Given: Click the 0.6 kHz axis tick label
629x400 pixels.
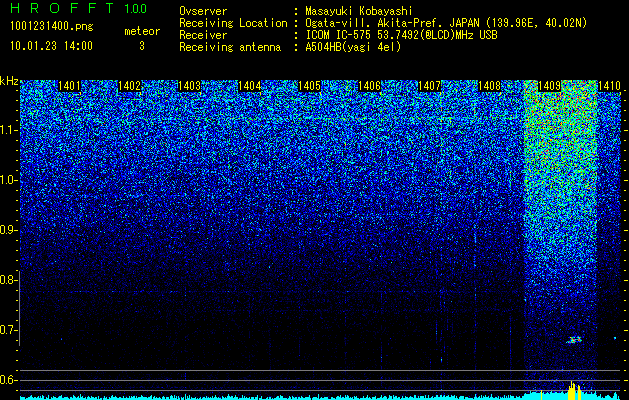Looking at the screenshot, I should [8, 380].
